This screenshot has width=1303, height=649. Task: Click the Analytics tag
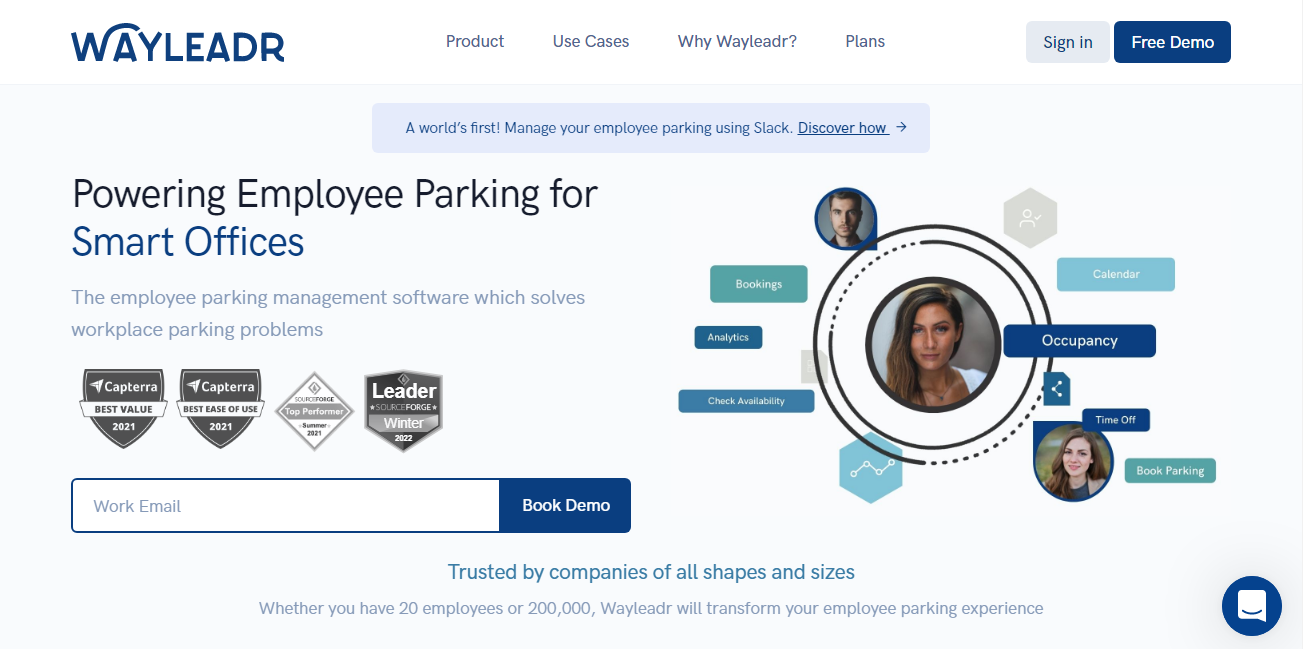click(728, 337)
